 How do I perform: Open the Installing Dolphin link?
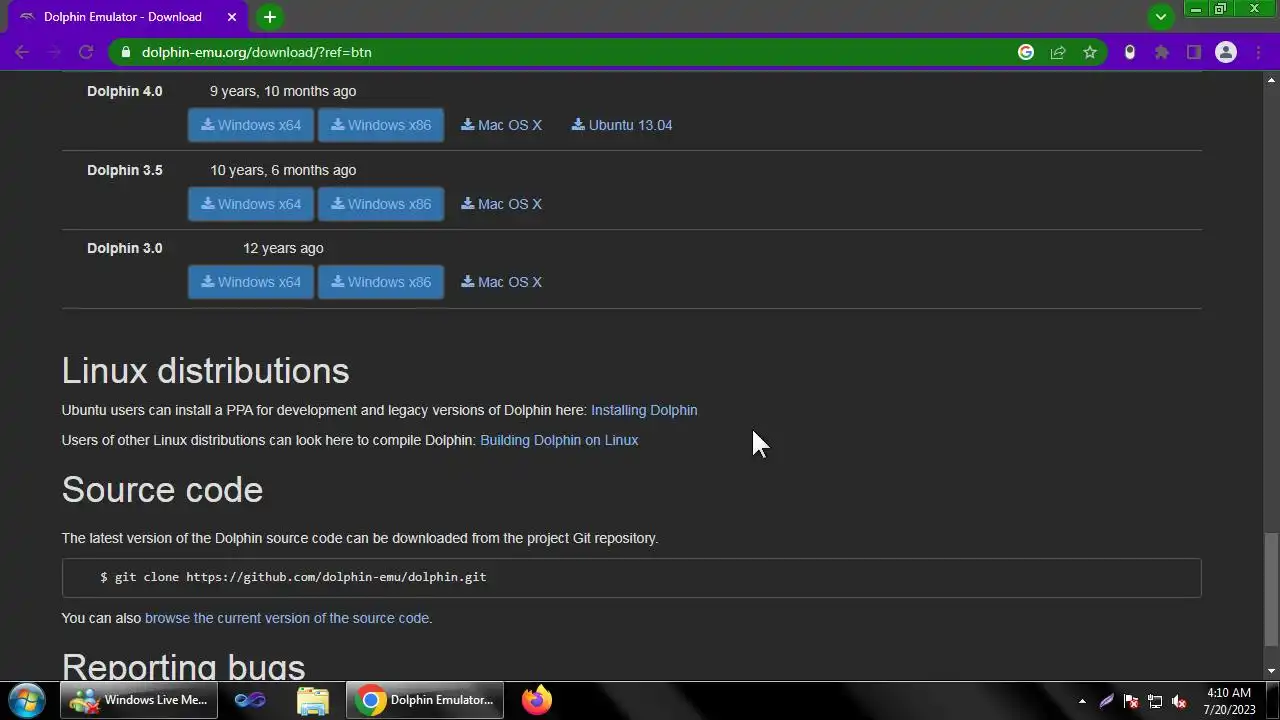(644, 410)
